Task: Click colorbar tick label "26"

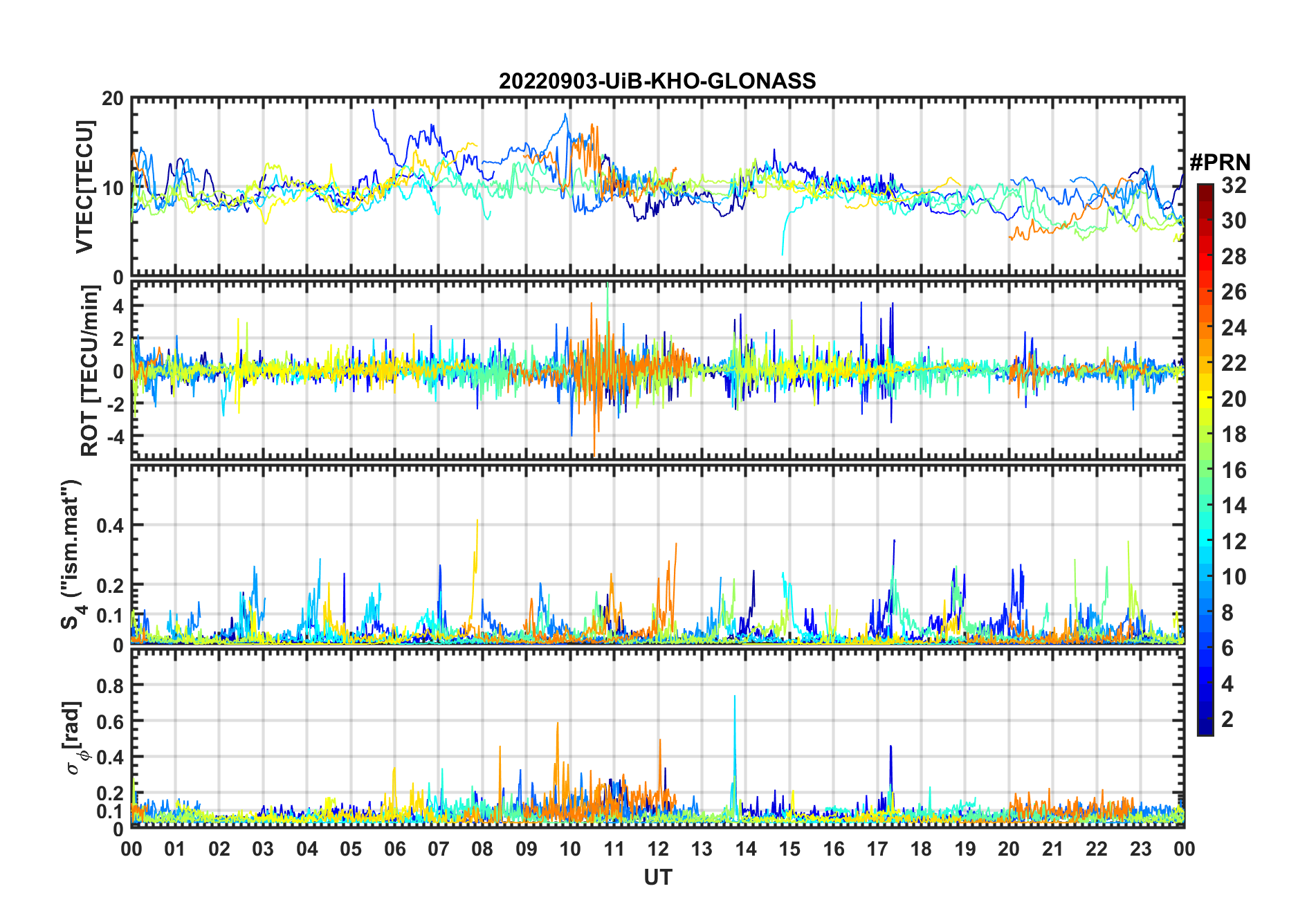Action: (x=1234, y=292)
